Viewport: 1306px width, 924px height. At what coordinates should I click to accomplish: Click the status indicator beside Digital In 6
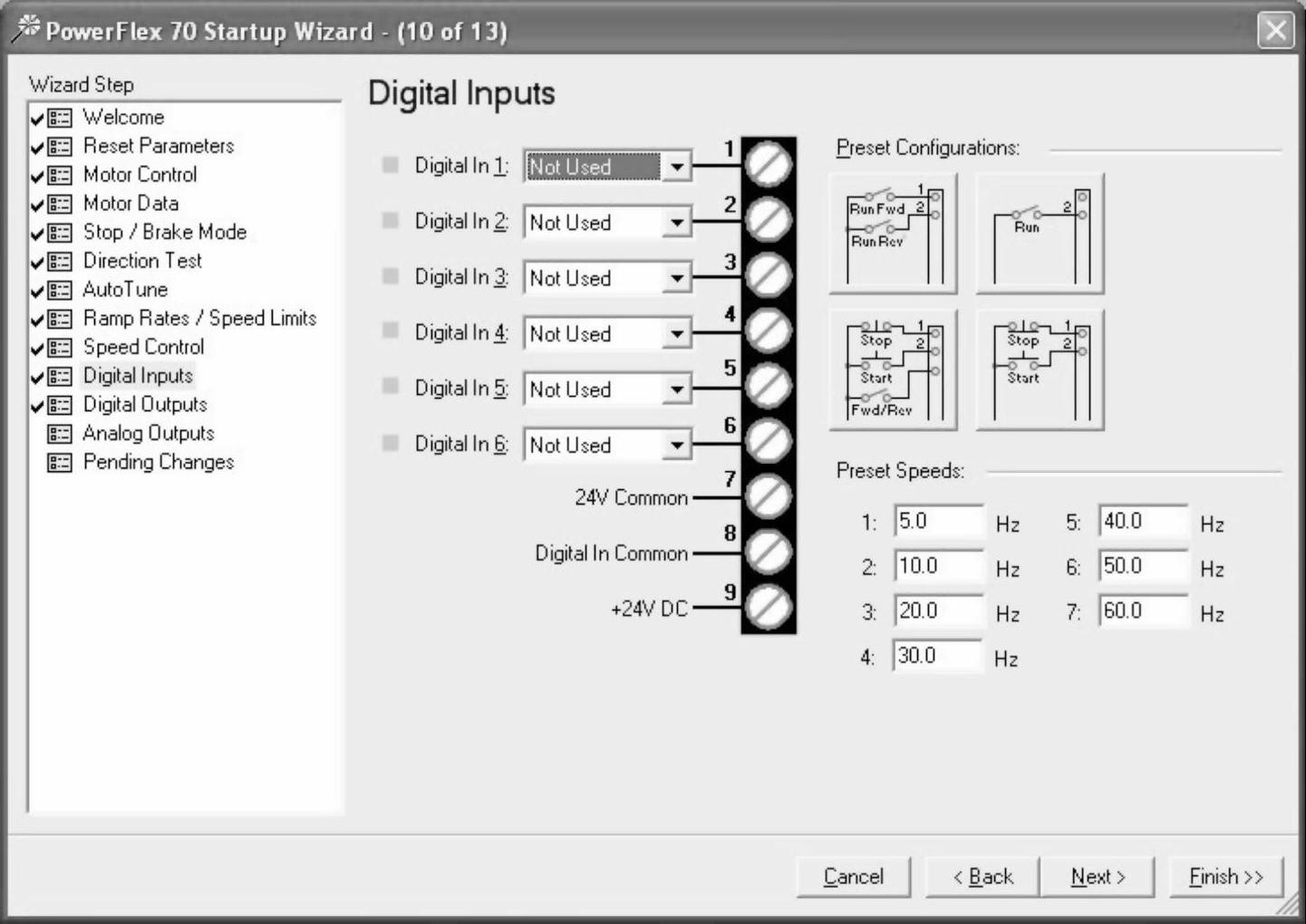[x=391, y=442]
